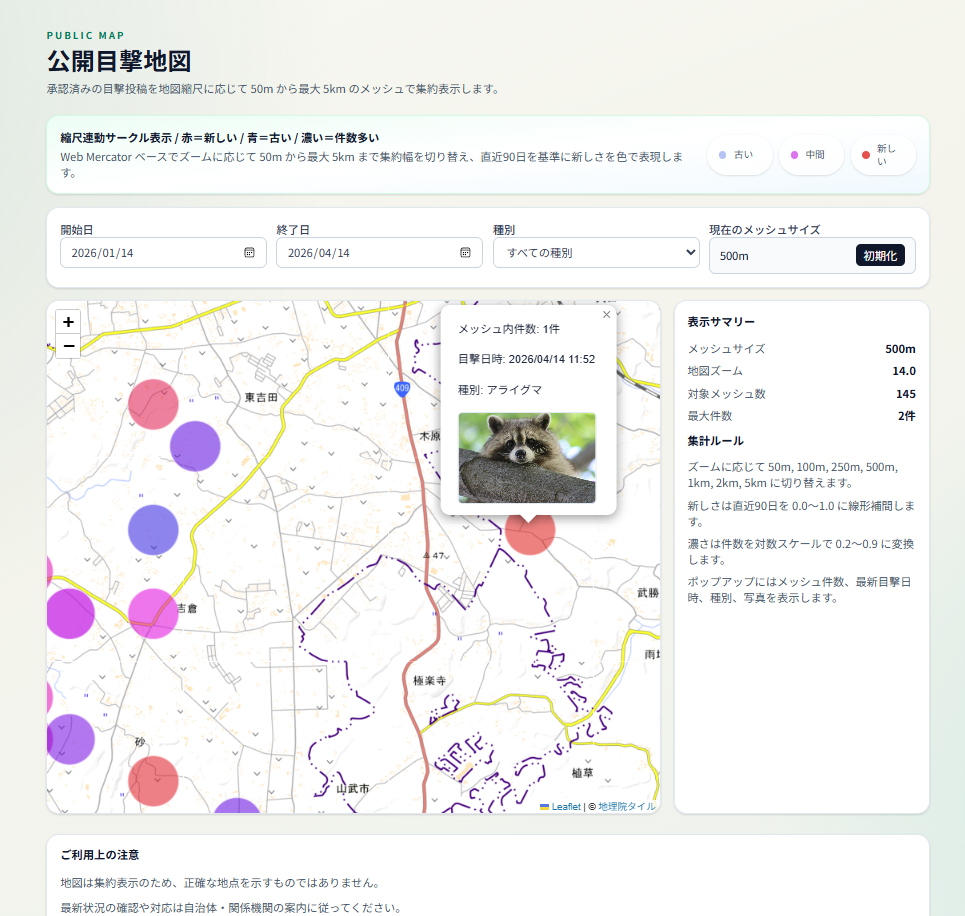965x916 pixels.
Task: Click the red circle beneath the popup
Action: pyautogui.click(x=529, y=530)
